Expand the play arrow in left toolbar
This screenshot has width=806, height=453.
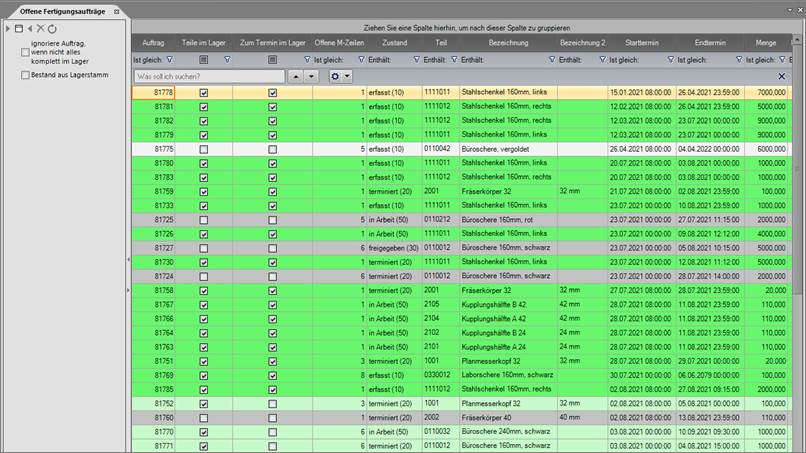(8, 28)
